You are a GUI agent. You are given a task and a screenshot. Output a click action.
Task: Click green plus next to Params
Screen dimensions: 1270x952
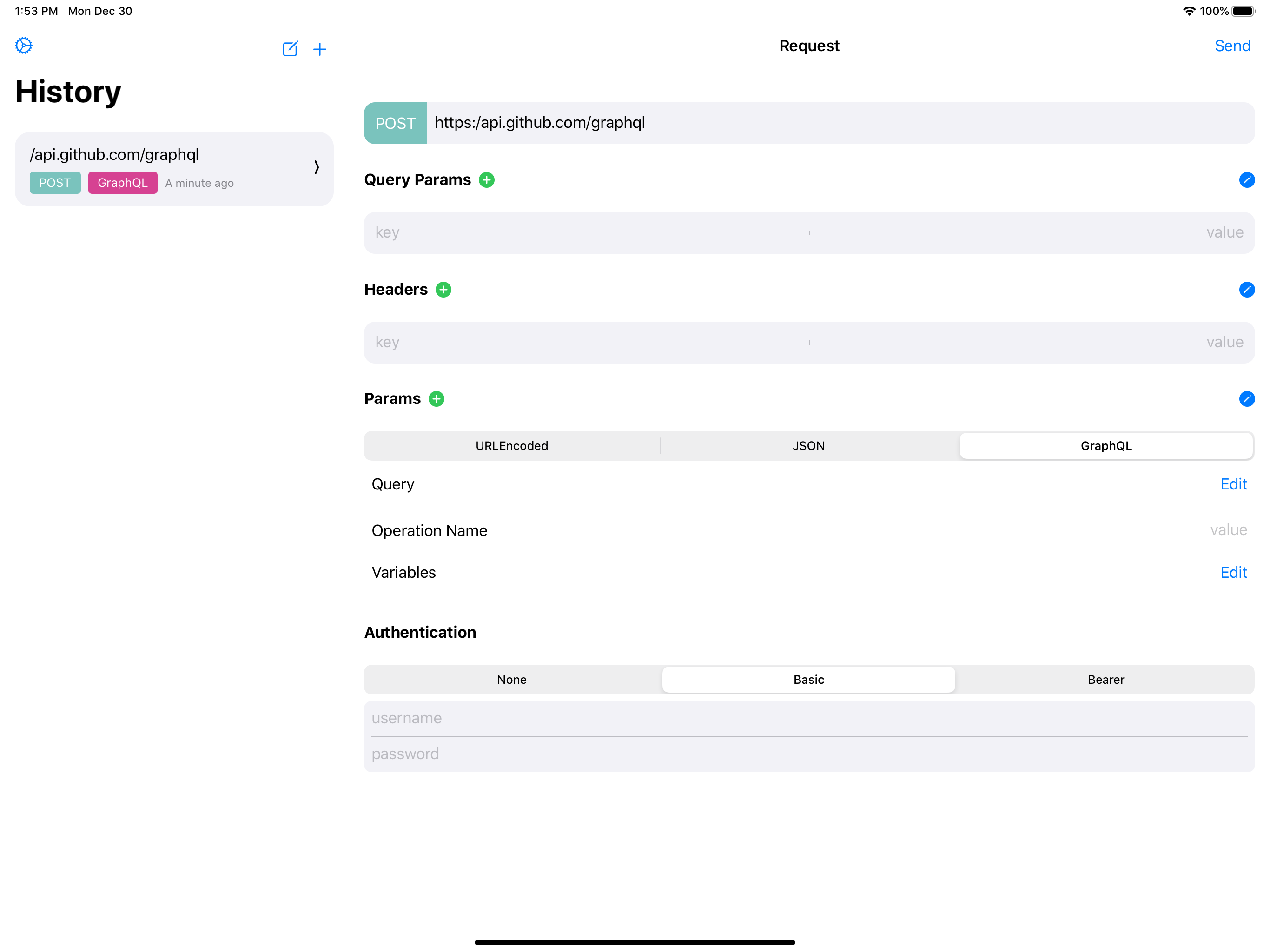click(x=437, y=398)
